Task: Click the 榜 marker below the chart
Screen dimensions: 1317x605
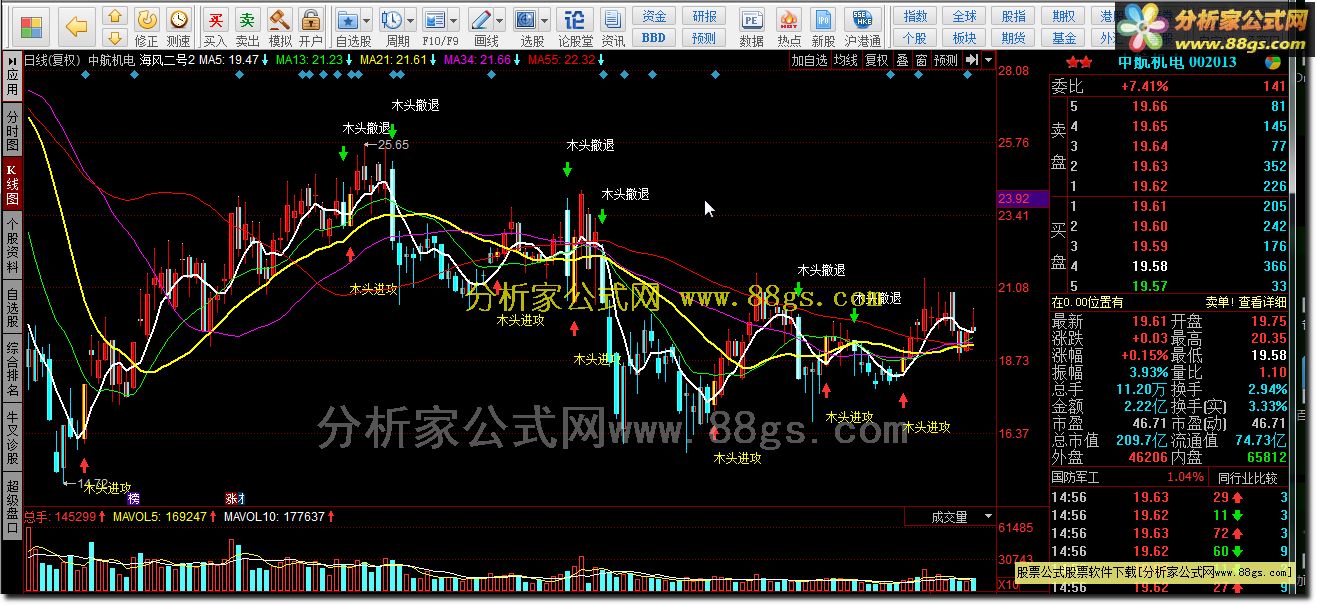Action: (x=134, y=497)
